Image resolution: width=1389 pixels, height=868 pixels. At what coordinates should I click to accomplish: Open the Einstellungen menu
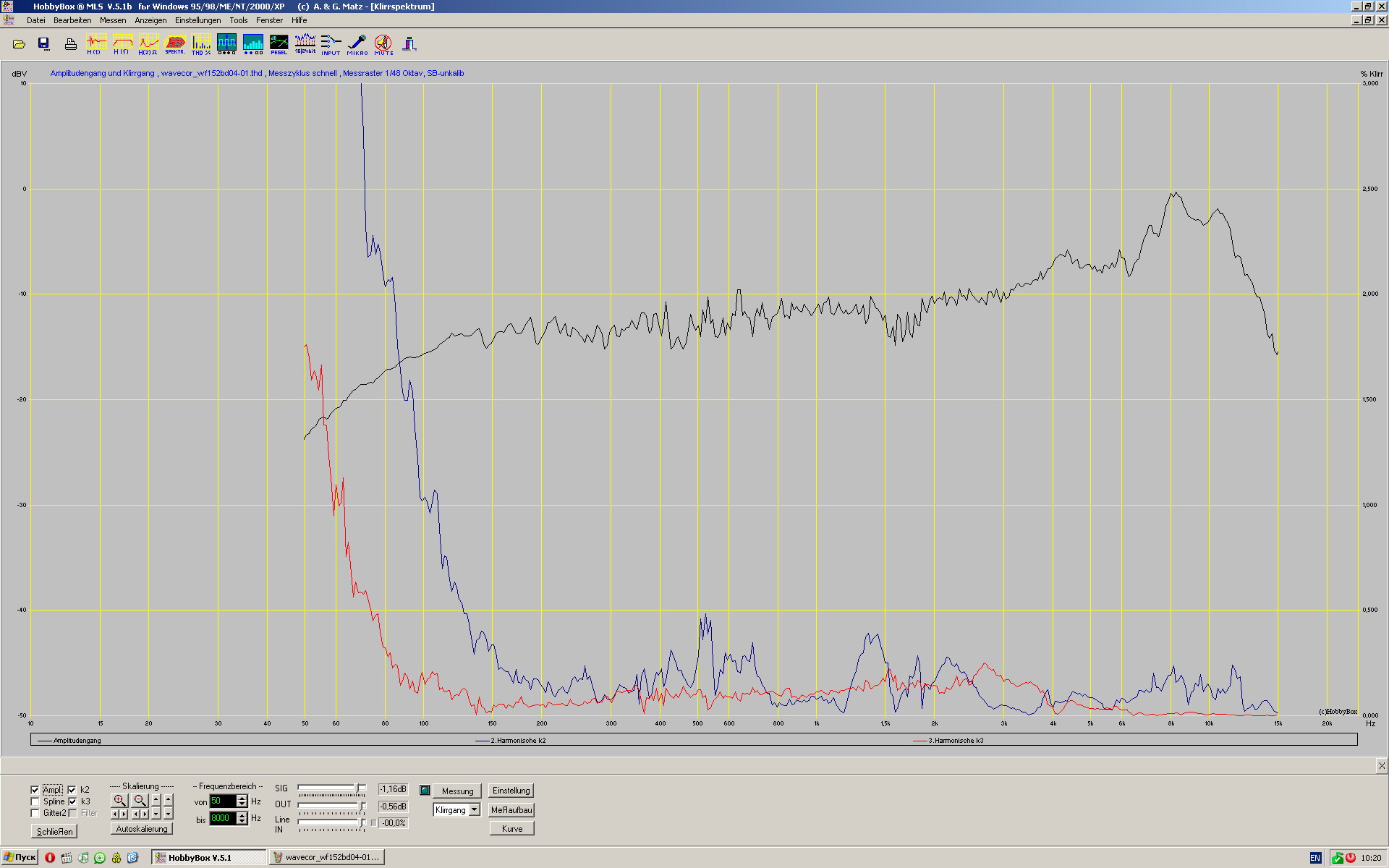(197, 20)
